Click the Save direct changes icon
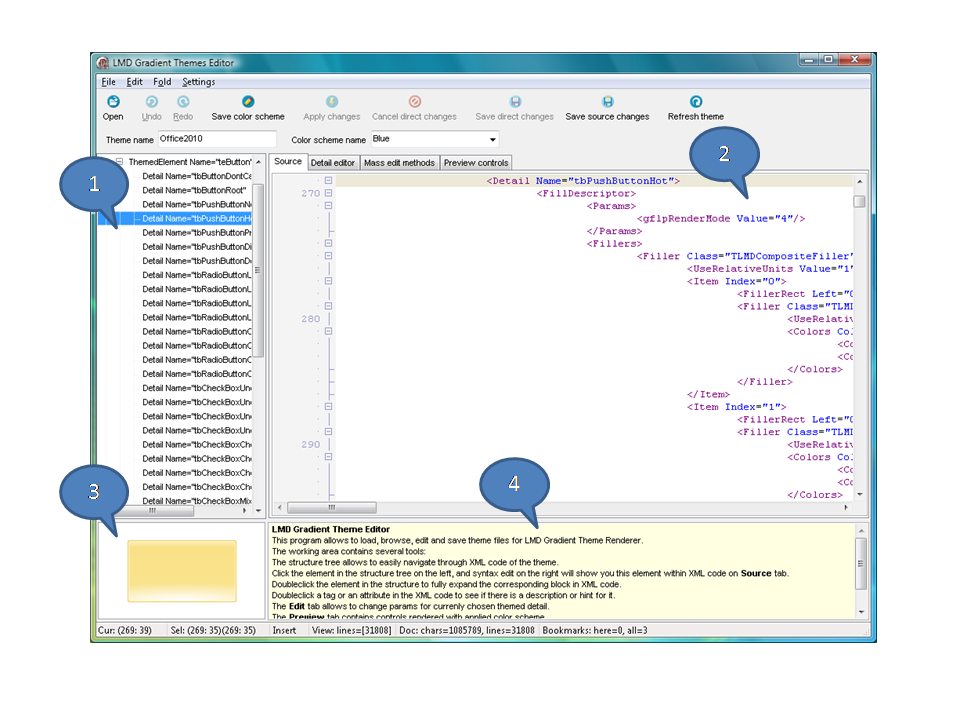Image resolution: width=960 pixels, height=720 pixels. point(515,102)
